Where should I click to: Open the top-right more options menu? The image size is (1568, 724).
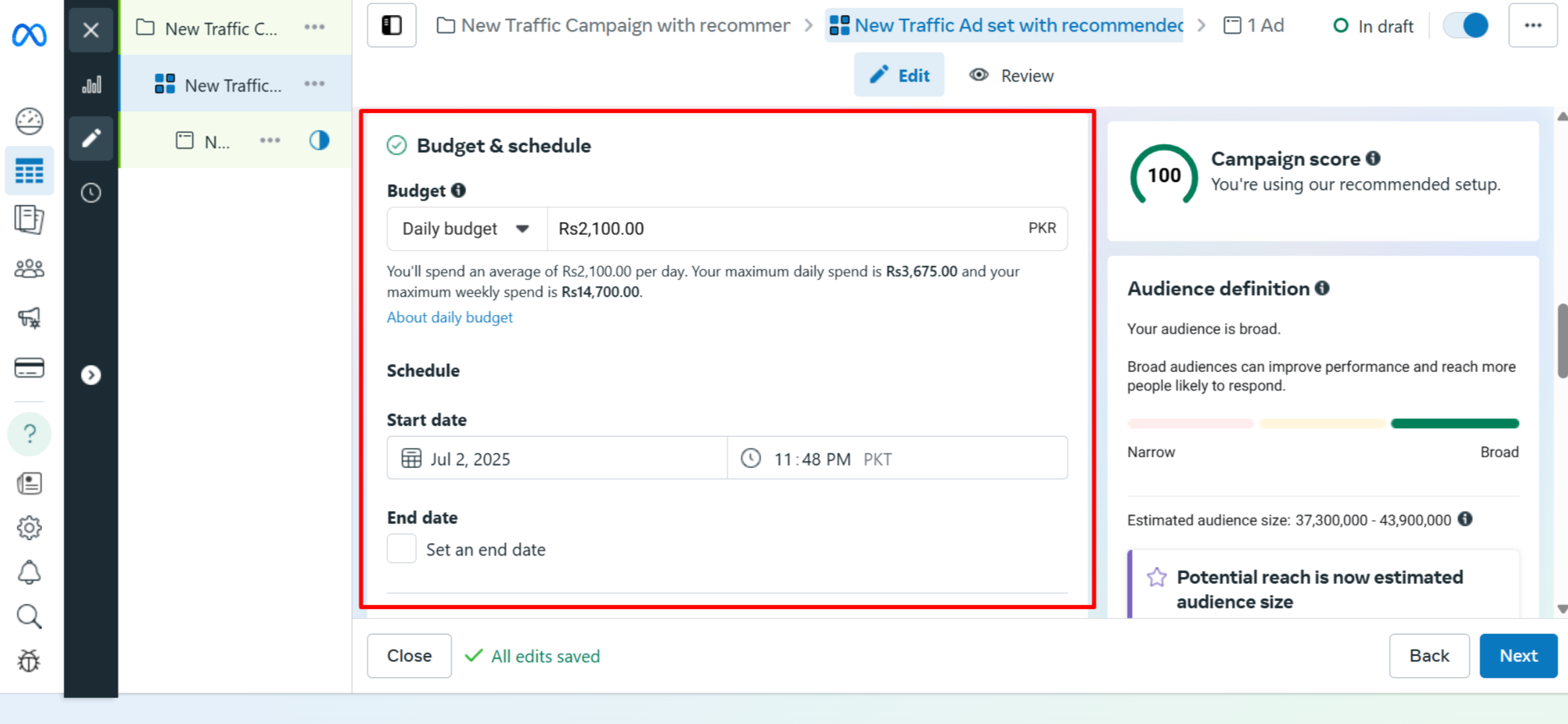pyautogui.click(x=1533, y=25)
